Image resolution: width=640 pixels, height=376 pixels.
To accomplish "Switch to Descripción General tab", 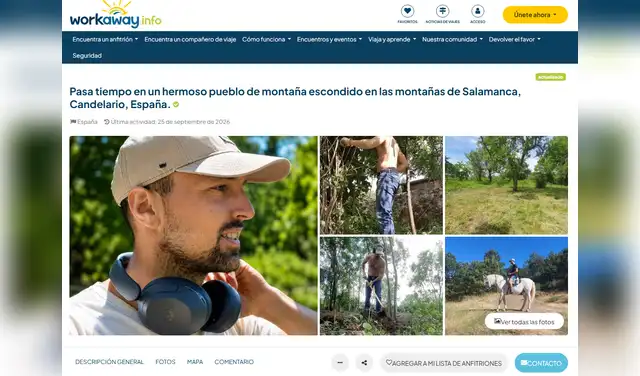I will (x=109, y=362).
